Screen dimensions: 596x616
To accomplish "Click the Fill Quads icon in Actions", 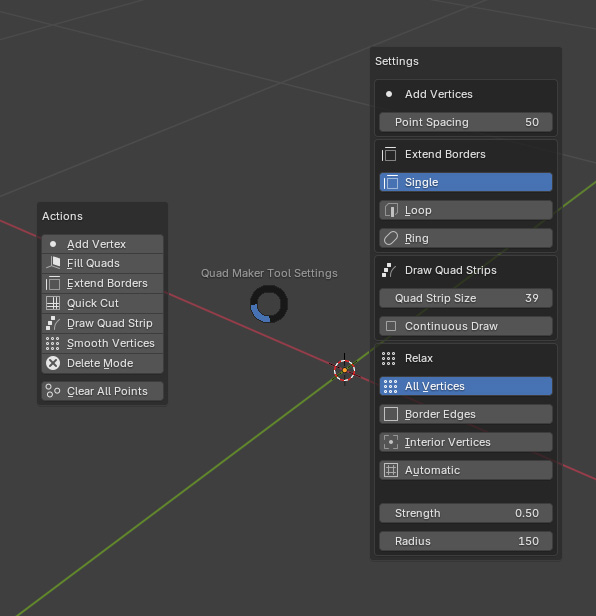I will (53, 263).
